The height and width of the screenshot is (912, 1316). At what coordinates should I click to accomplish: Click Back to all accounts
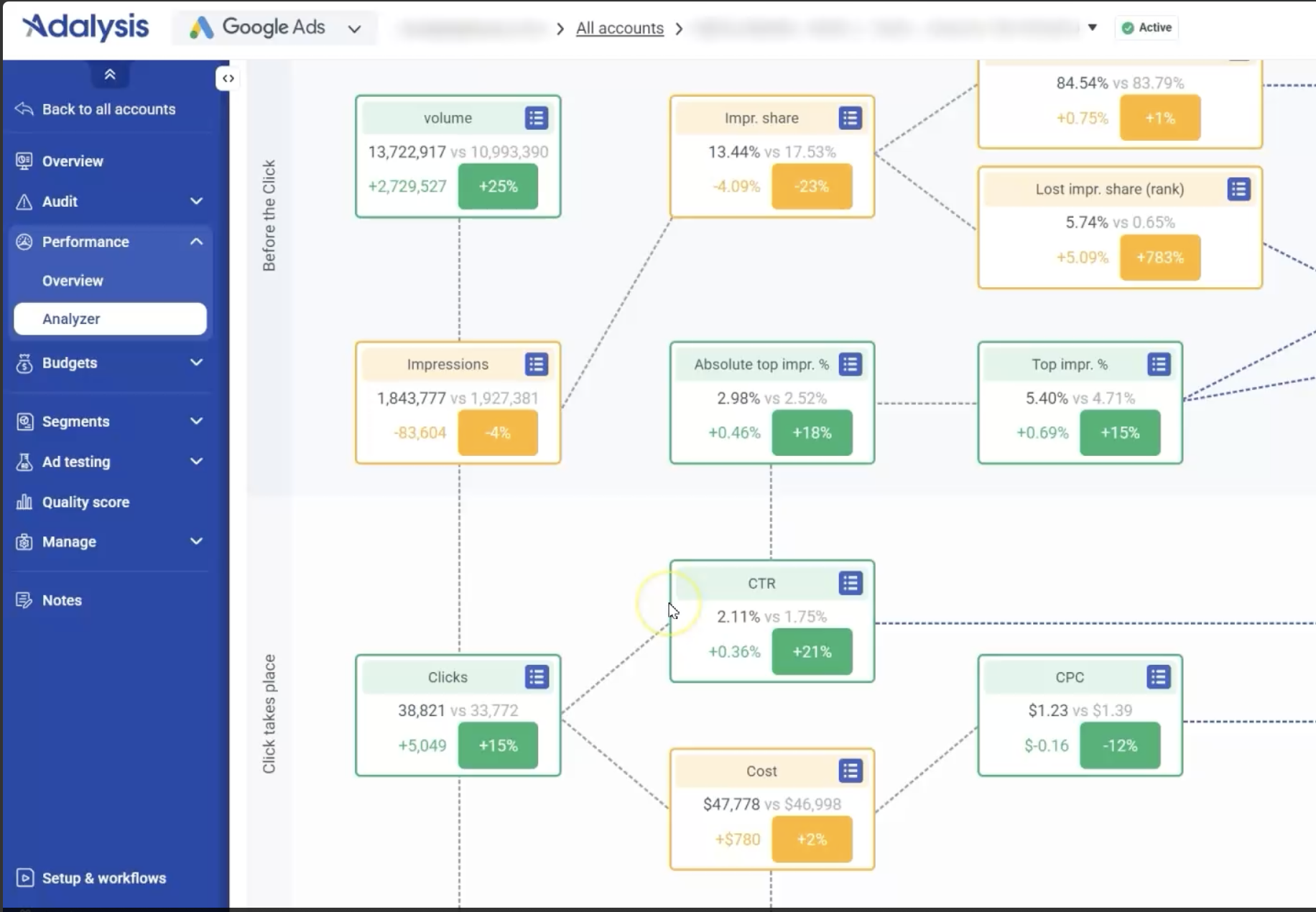pos(108,109)
